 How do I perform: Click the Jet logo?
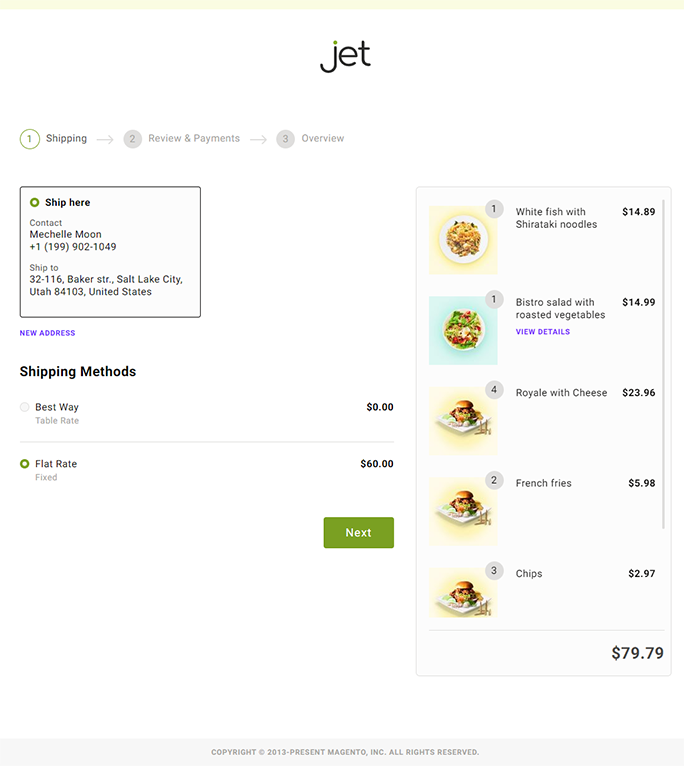click(x=345, y=56)
